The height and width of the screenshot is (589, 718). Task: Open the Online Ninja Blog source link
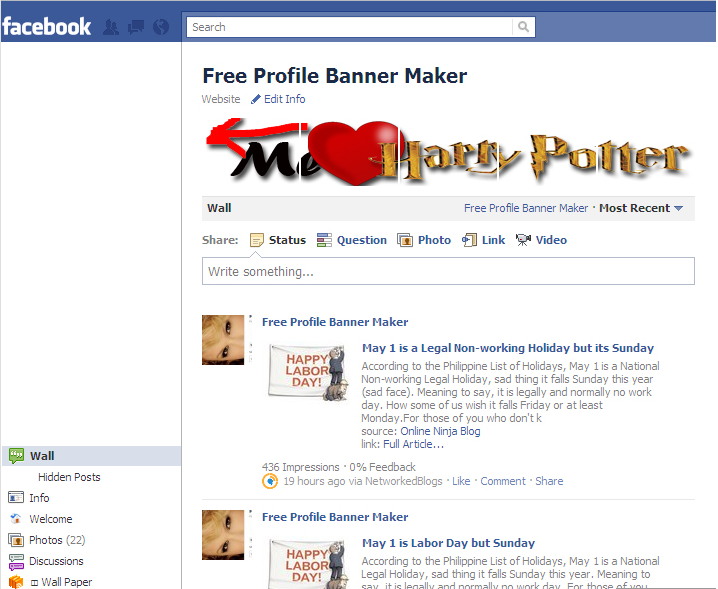tap(440, 431)
